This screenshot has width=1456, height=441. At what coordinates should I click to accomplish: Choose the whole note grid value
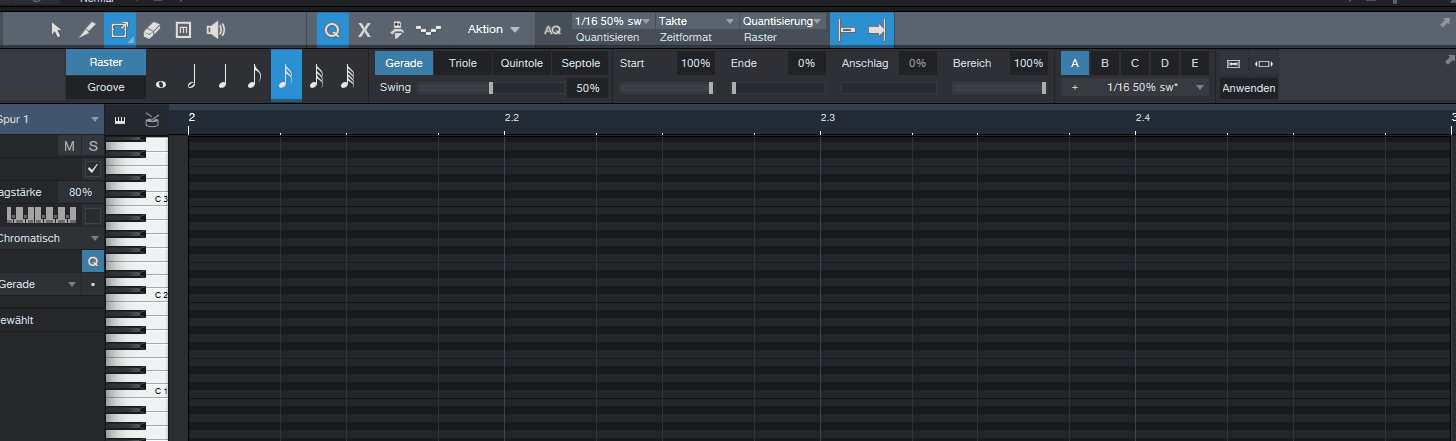(x=160, y=77)
